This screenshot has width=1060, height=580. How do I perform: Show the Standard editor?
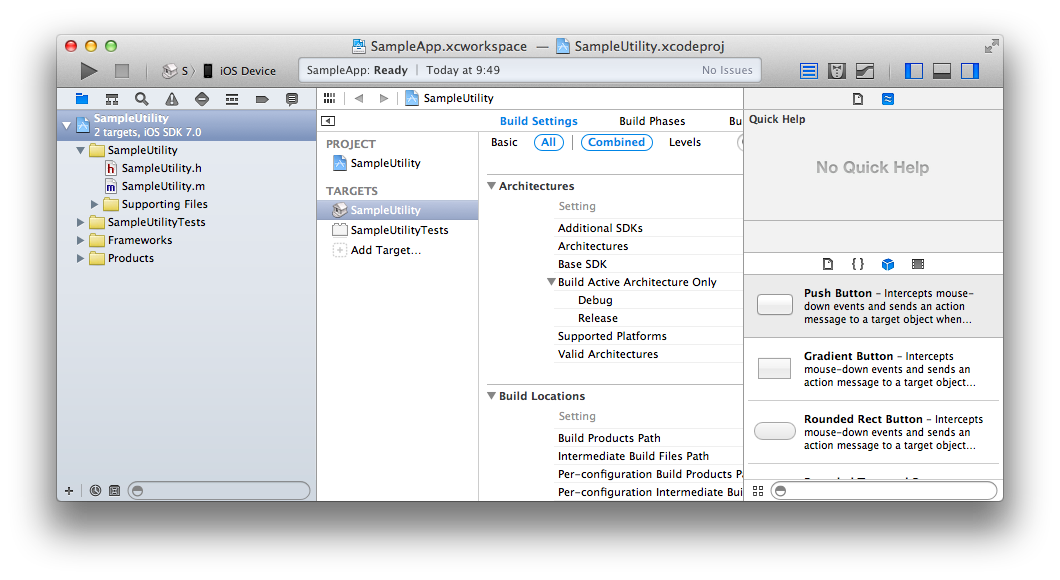(x=809, y=70)
